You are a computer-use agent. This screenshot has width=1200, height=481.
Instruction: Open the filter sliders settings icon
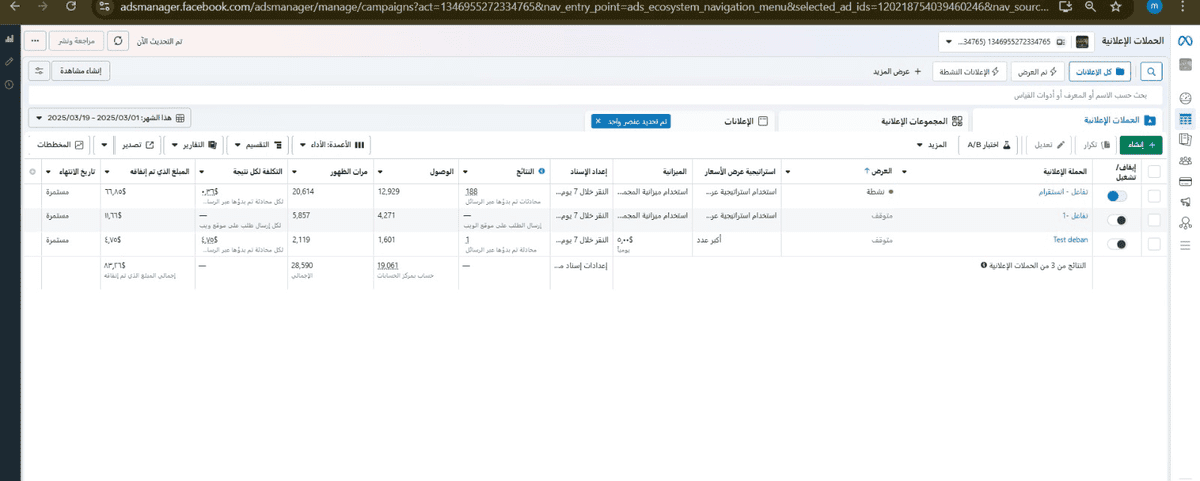pos(39,72)
